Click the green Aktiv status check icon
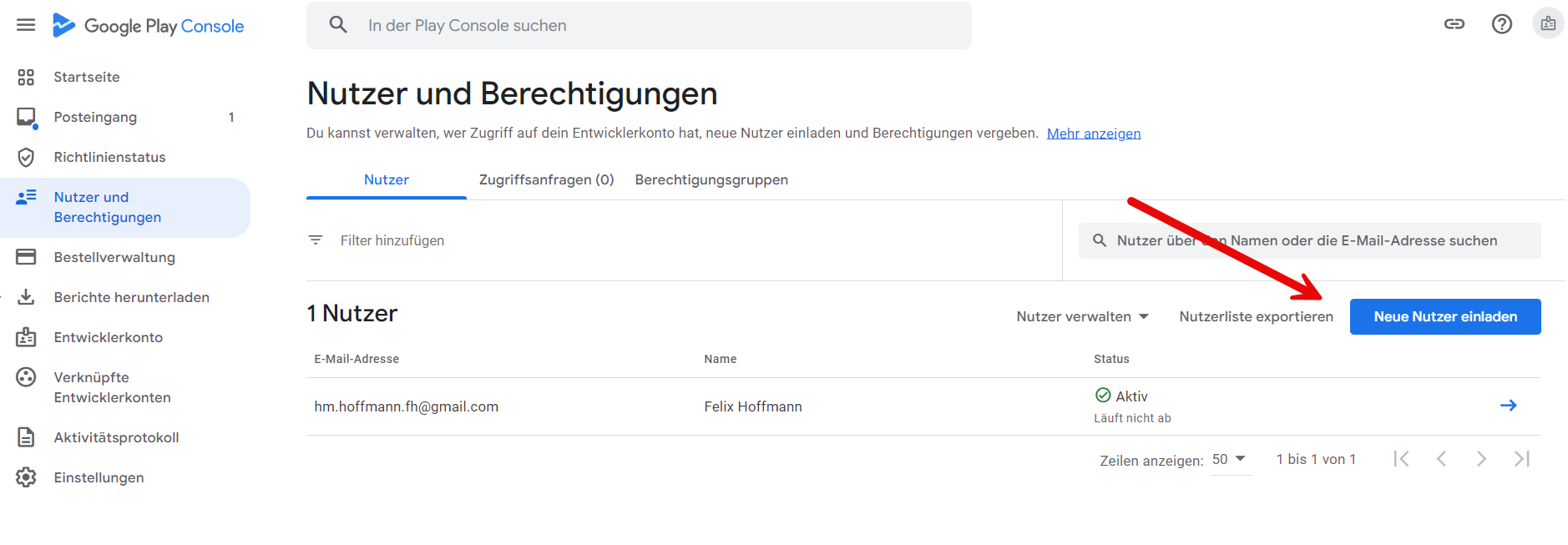The height and width of the screenshot is (545, 1568). [1103, 396]
